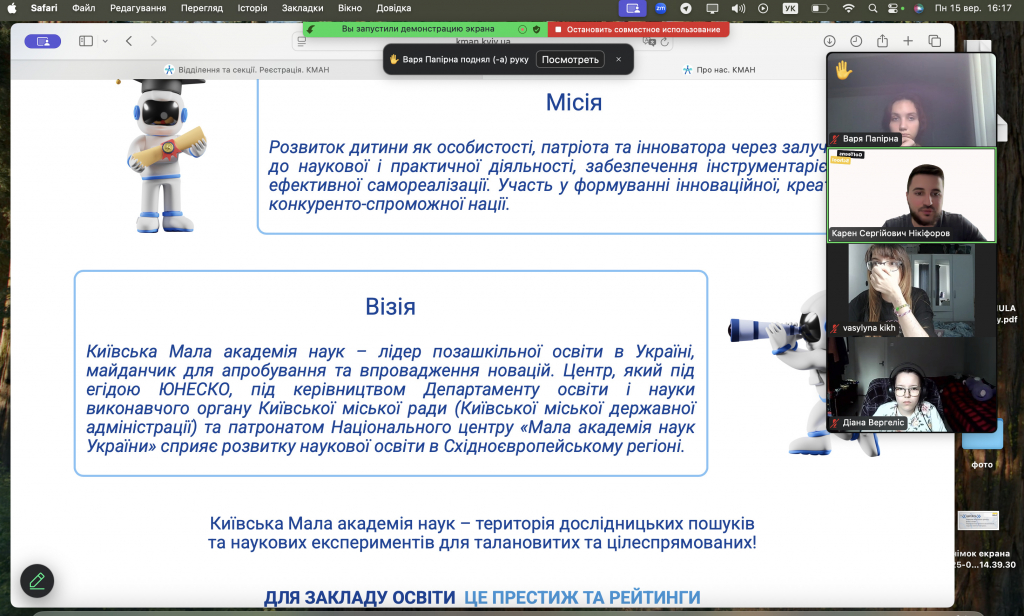
Task: Open the battery status menu
Action: (x=820, y=8)
